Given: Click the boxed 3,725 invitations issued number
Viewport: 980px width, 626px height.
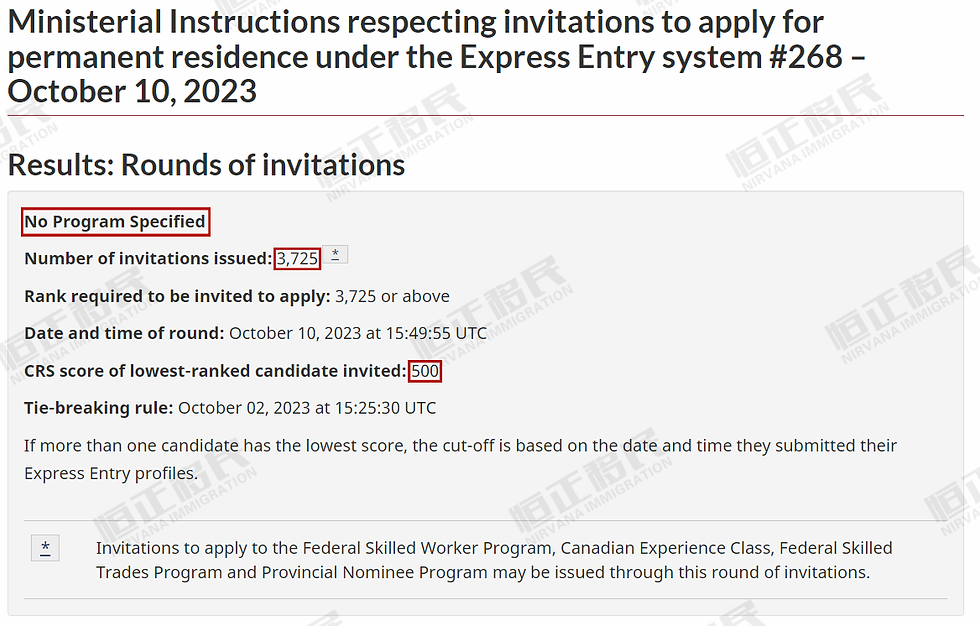Looking at the screenshot, I should [298, 259].
